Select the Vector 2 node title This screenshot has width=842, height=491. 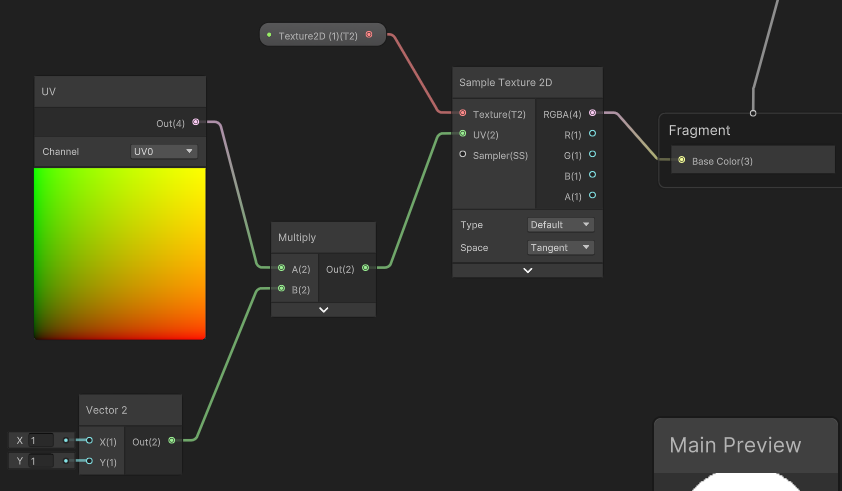click(x=106, y=410)
